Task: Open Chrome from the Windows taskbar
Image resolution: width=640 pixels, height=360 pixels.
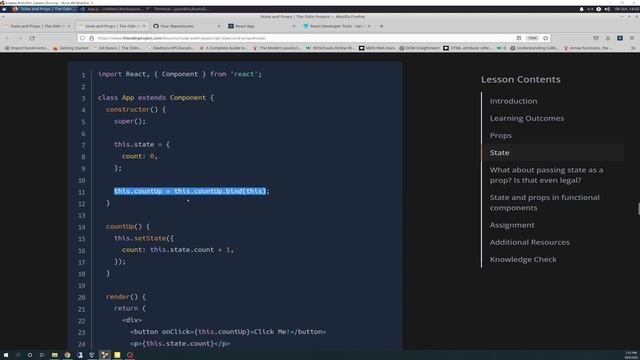Action: tap(67, 355)
